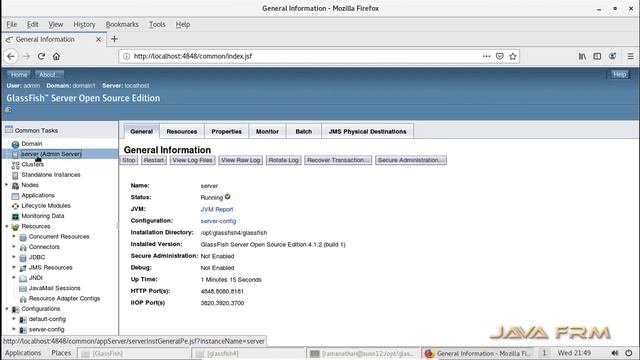Stop the server with Stop button
Viewport: 640px width, 360px height.
129,160
